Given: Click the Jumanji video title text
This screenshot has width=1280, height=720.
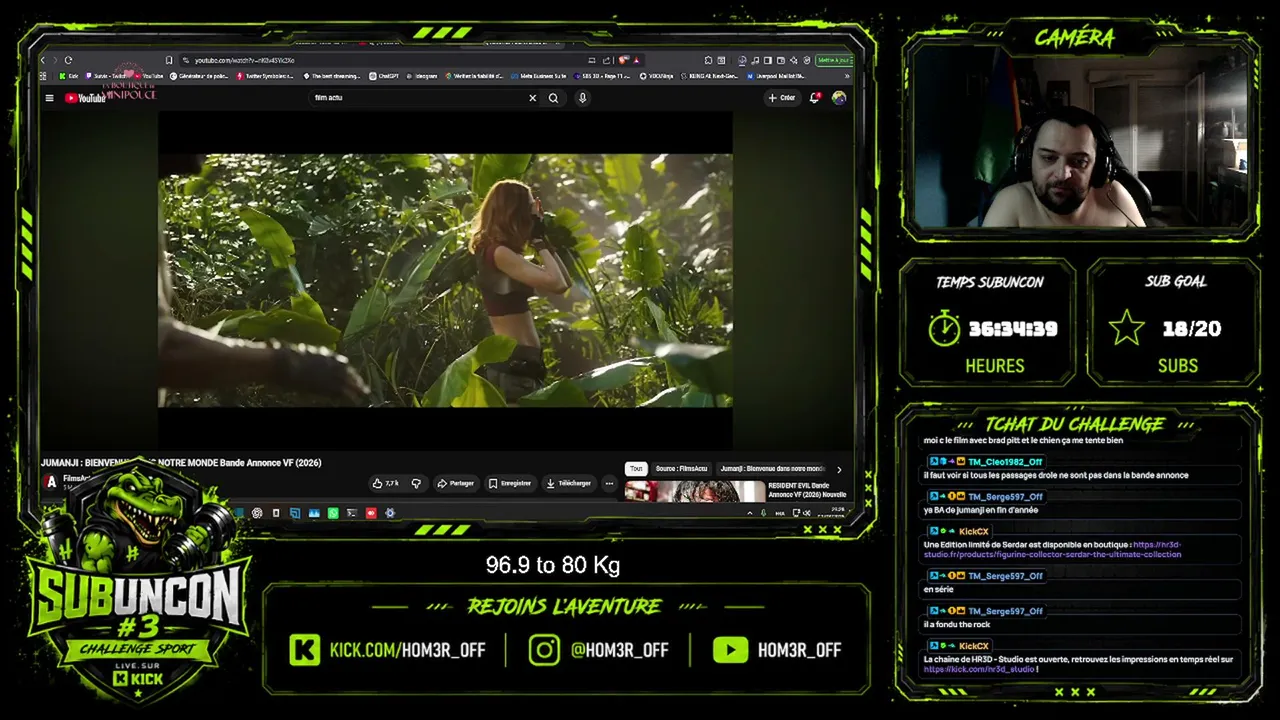Looking at the screenshot, I should 181,463.
